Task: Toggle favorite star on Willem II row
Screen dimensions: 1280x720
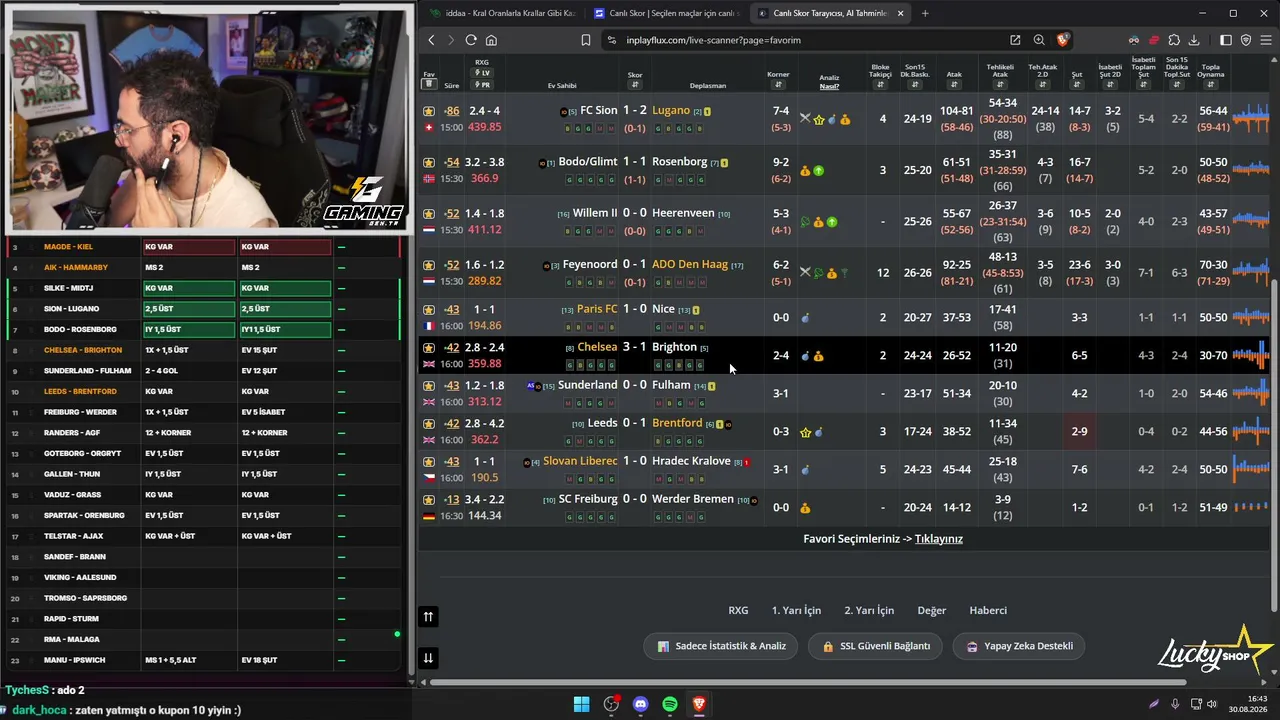Action: click(429, 214)
